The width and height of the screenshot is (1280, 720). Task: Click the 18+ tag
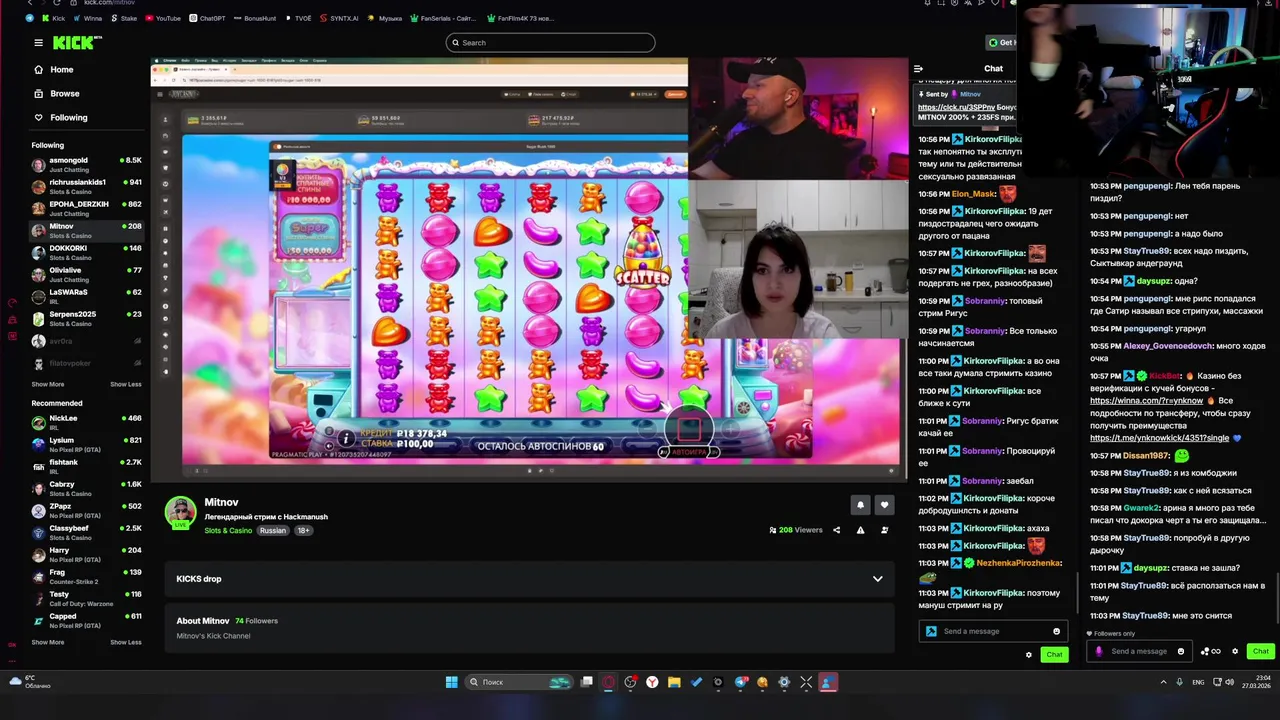(303, 531)
